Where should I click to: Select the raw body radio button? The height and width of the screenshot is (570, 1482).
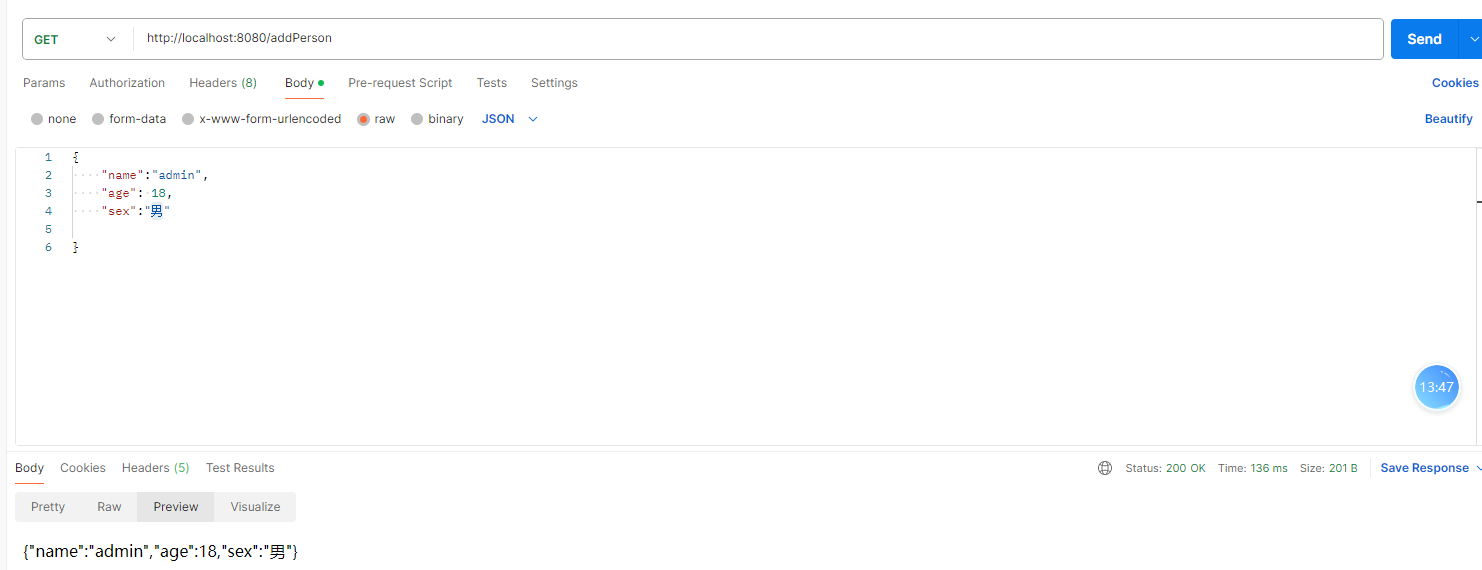point(363,119)
